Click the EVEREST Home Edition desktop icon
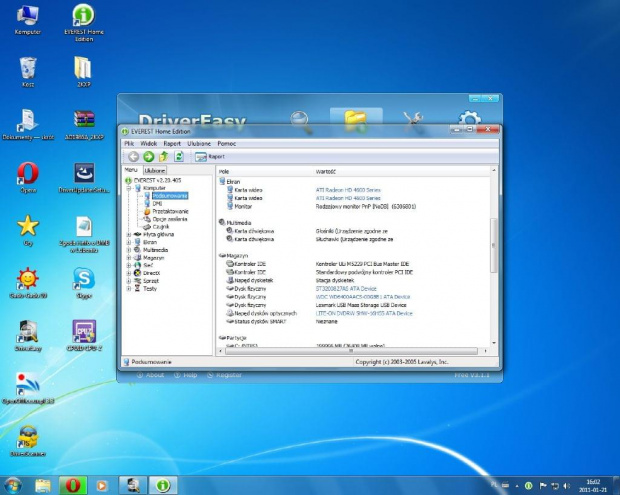The height and width of the screenshot is (495, 620). [84, 23]
